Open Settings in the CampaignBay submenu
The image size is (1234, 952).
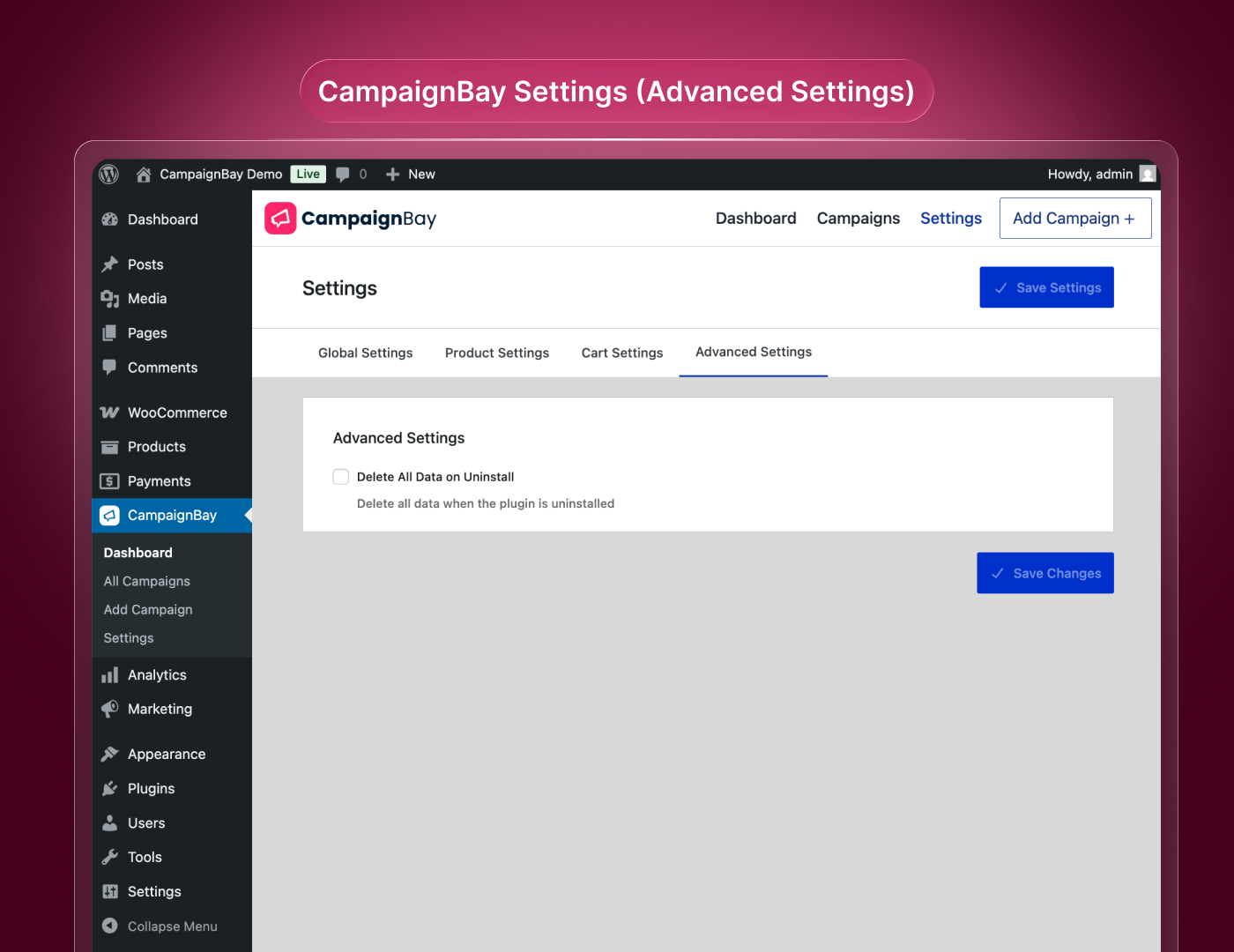click(129, 638)
